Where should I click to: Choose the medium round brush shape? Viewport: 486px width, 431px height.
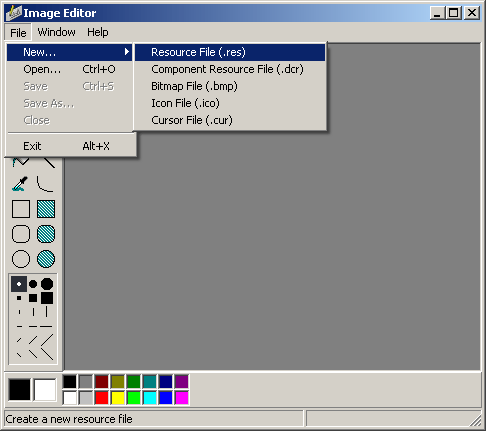click(33, 284)
